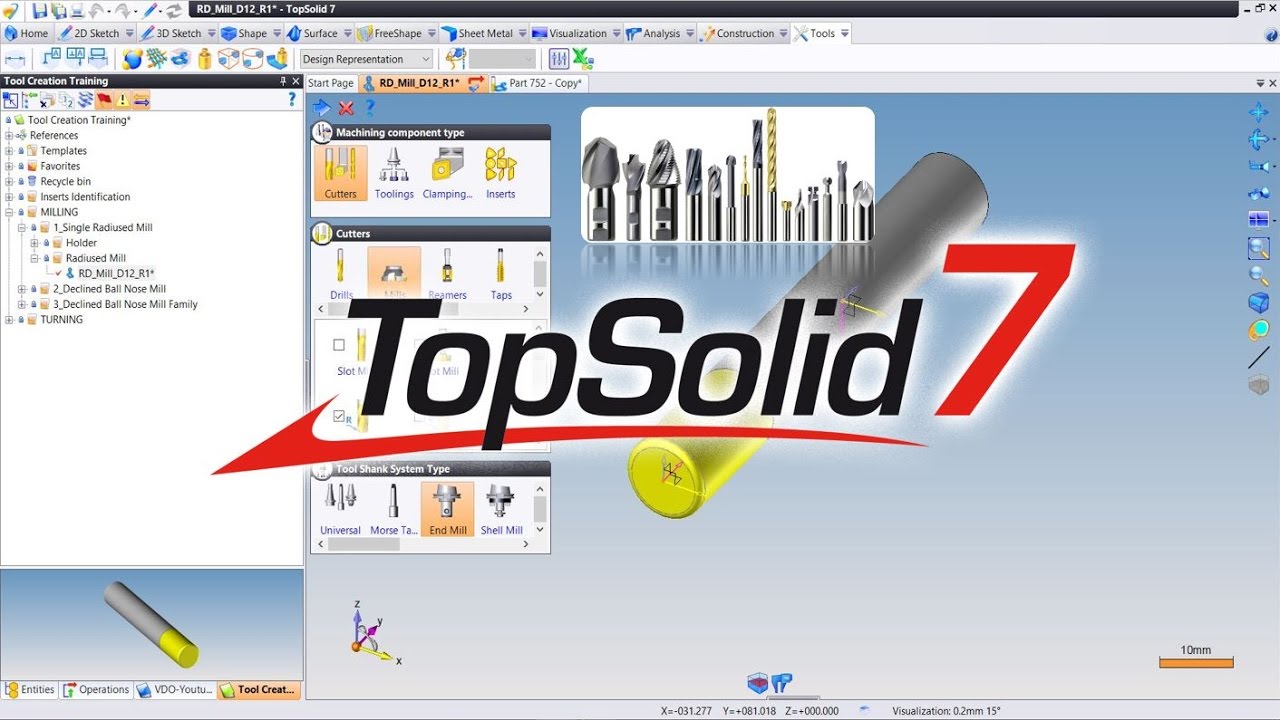Switch to Part 752 - Copy tab
Image resolution: width=1280 pixels, height=720 pixels.
(538, 83)
